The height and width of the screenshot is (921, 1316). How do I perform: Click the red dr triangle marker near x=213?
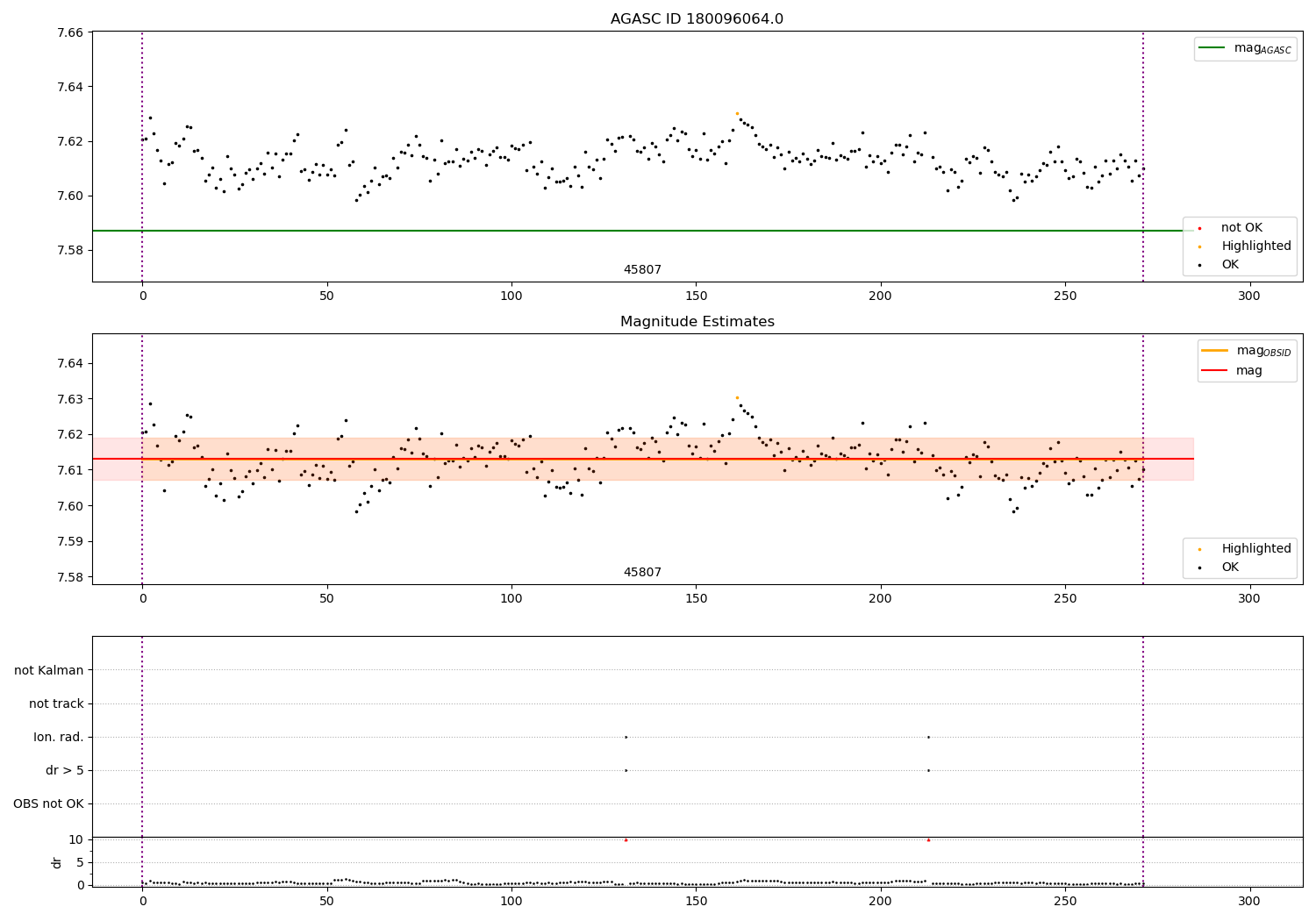tap(928, 839)
